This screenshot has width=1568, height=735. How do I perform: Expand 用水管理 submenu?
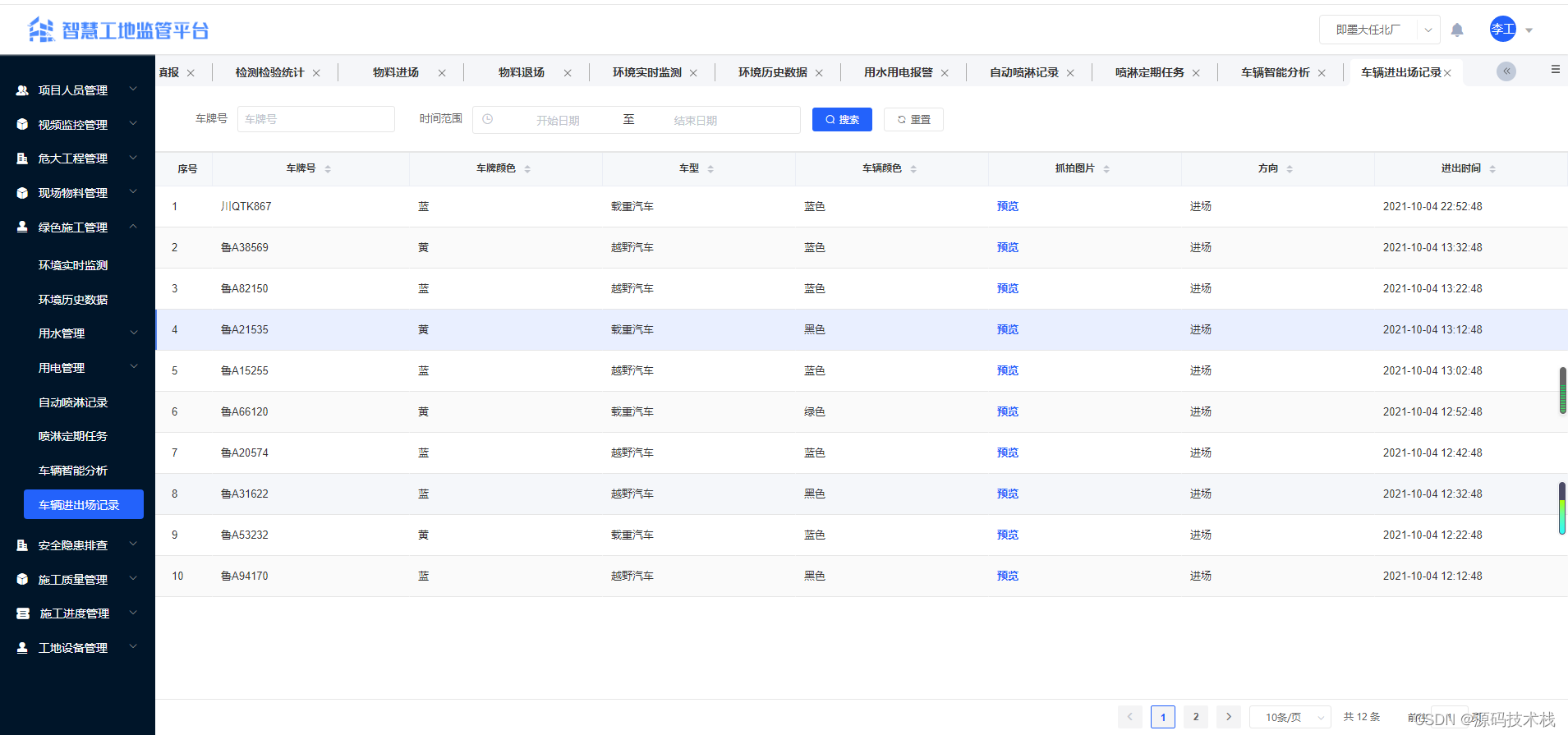click(77, 333)
